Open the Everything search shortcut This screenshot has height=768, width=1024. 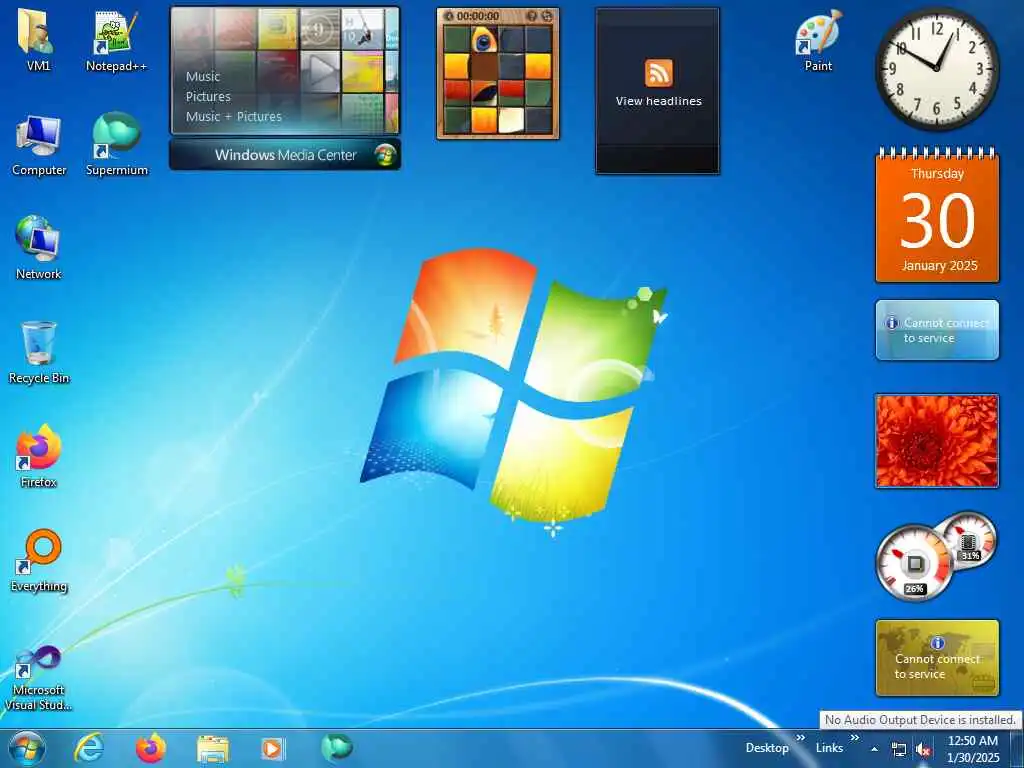(x=39, y=560)
